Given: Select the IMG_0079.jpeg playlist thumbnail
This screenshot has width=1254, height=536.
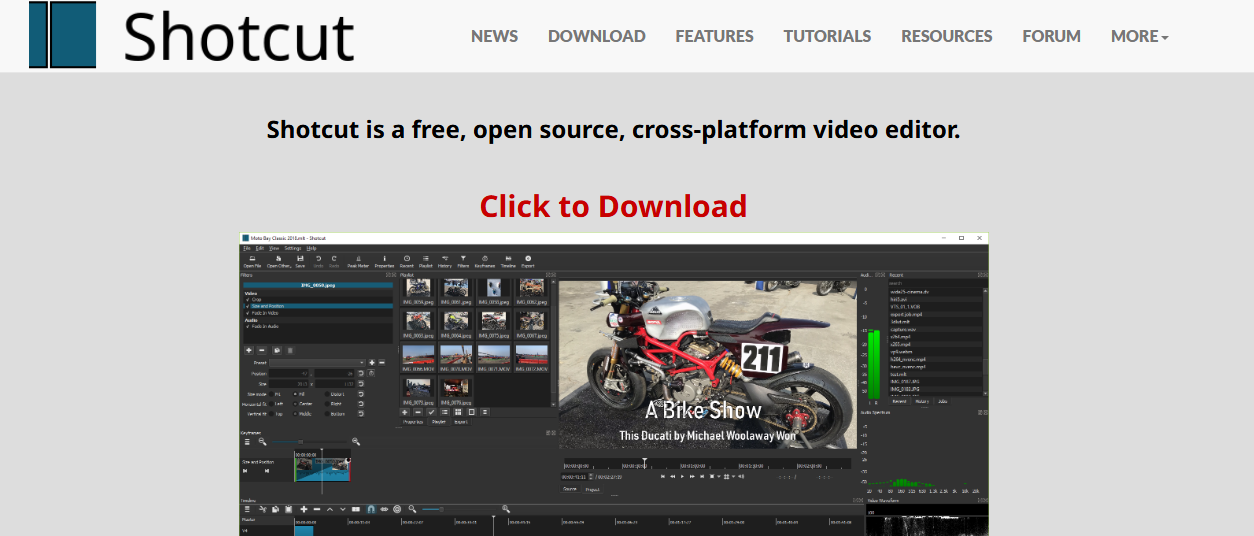Looking at the screenshot, I should click(456, 389).
